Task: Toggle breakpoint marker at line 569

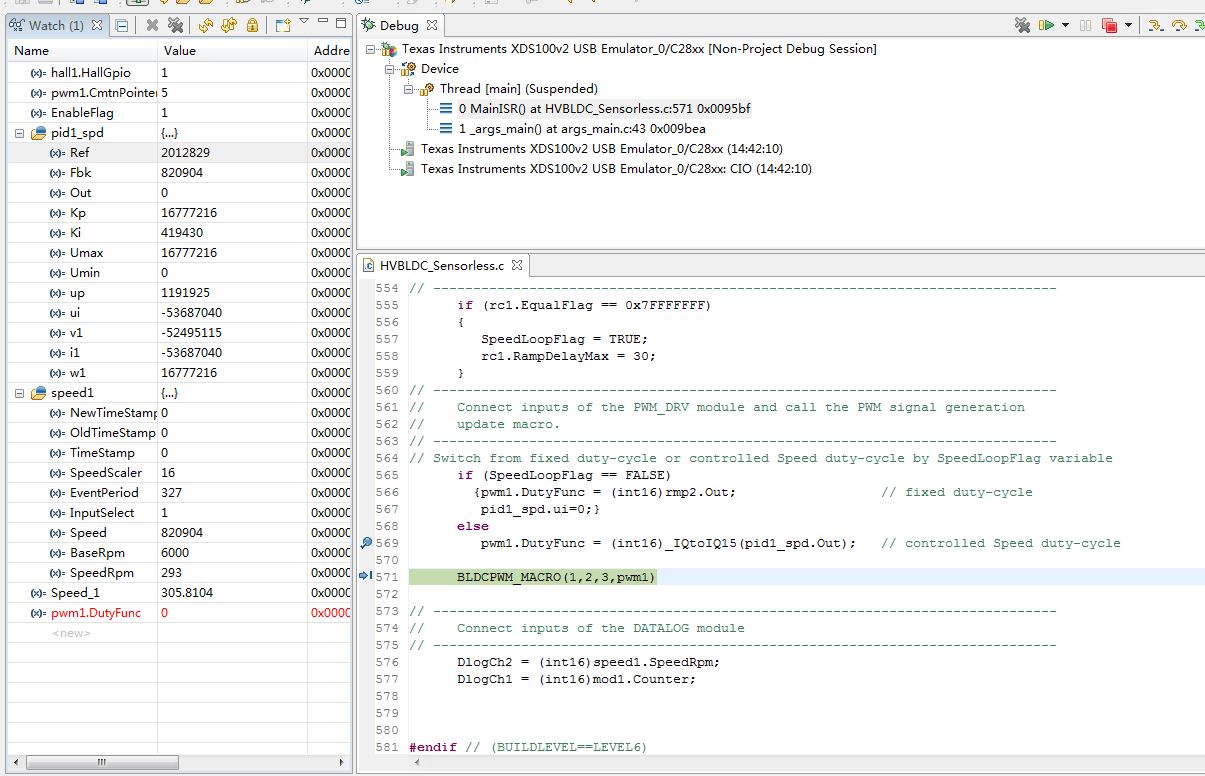Action: pos(366,543)
